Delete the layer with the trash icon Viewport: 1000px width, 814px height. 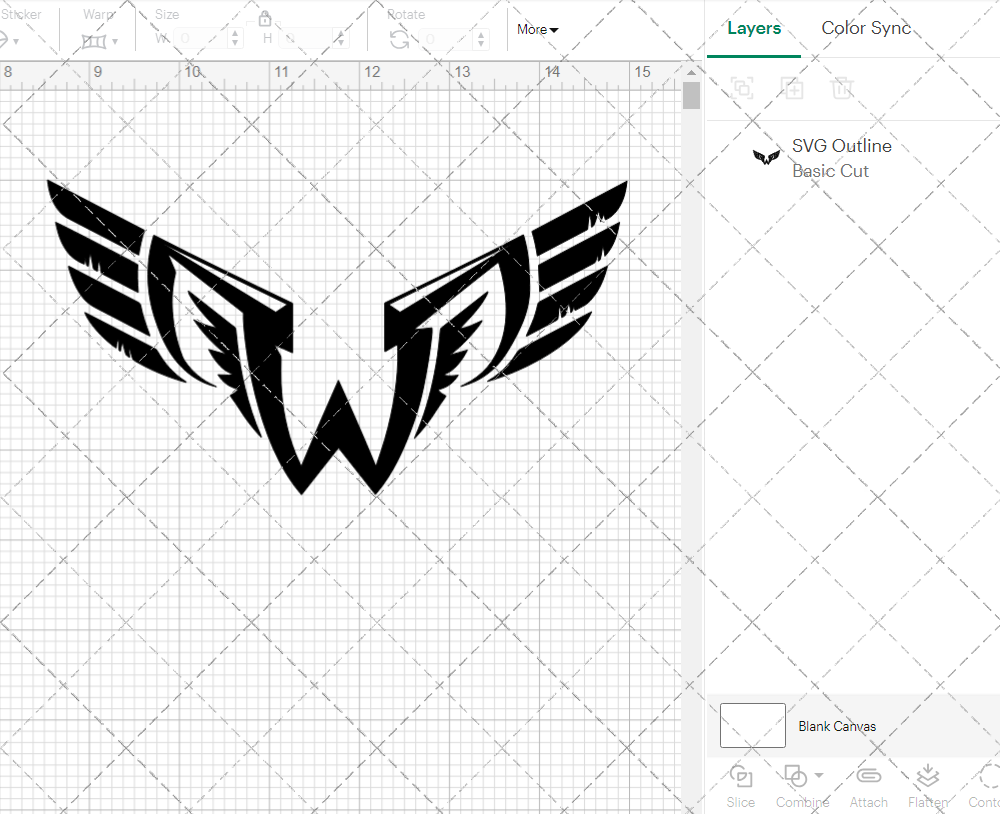843,88
